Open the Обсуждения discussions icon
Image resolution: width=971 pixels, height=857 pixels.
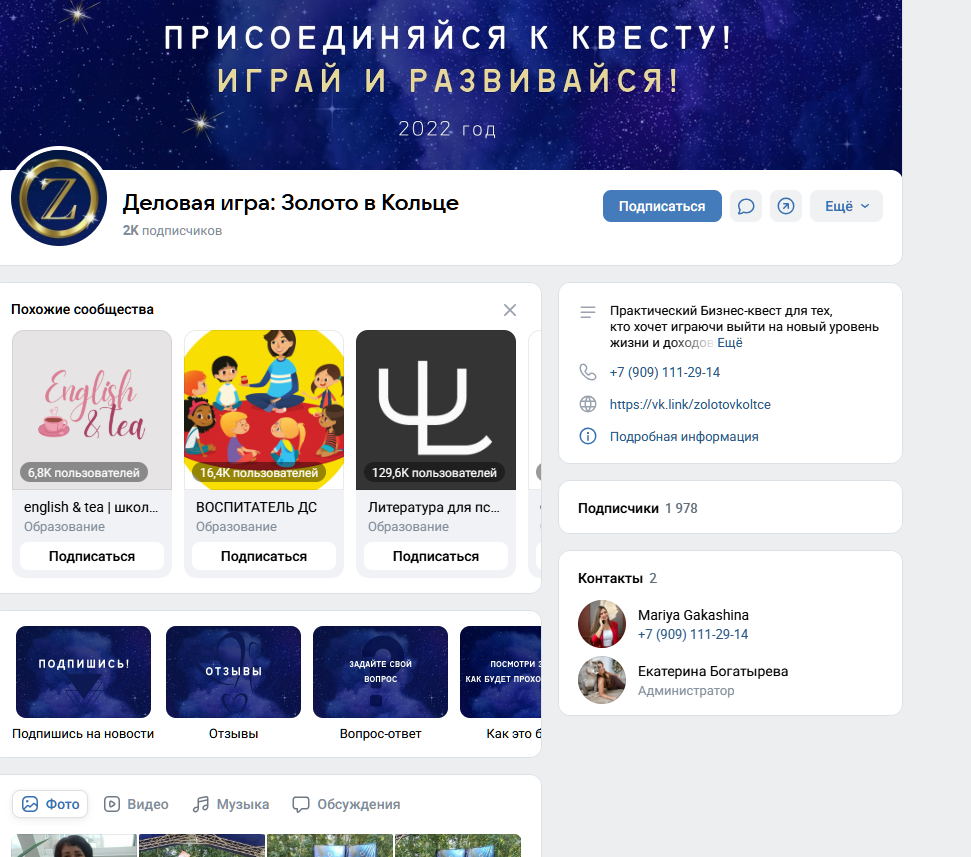click(301, 803)
